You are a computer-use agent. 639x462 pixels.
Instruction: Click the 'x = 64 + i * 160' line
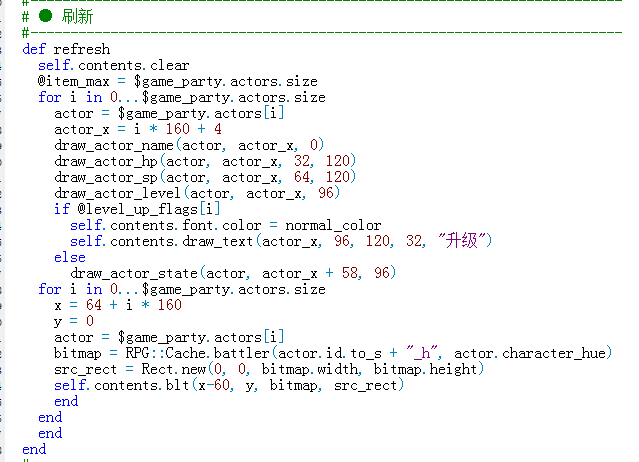pos(118,305)
